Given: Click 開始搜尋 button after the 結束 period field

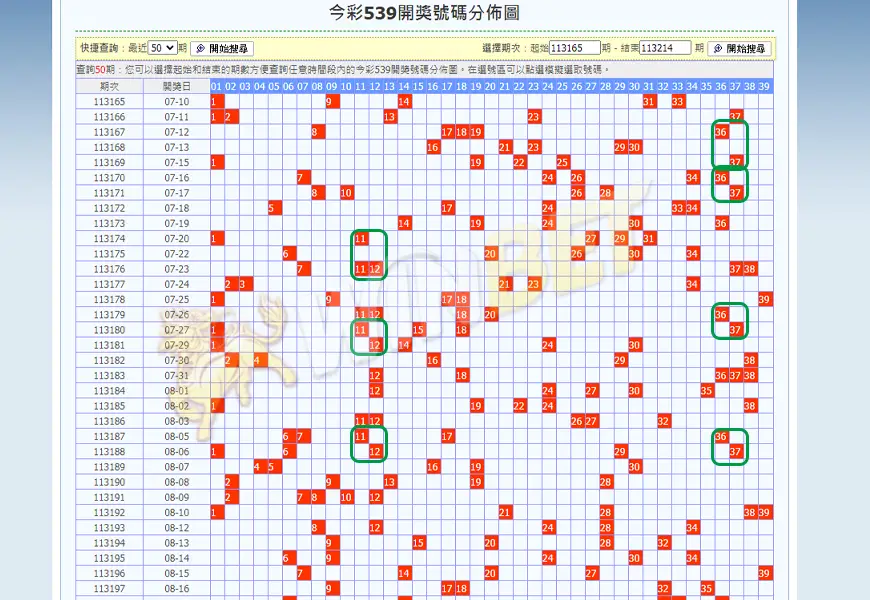Looking at the screenshot, I should (x=740, y=48).
